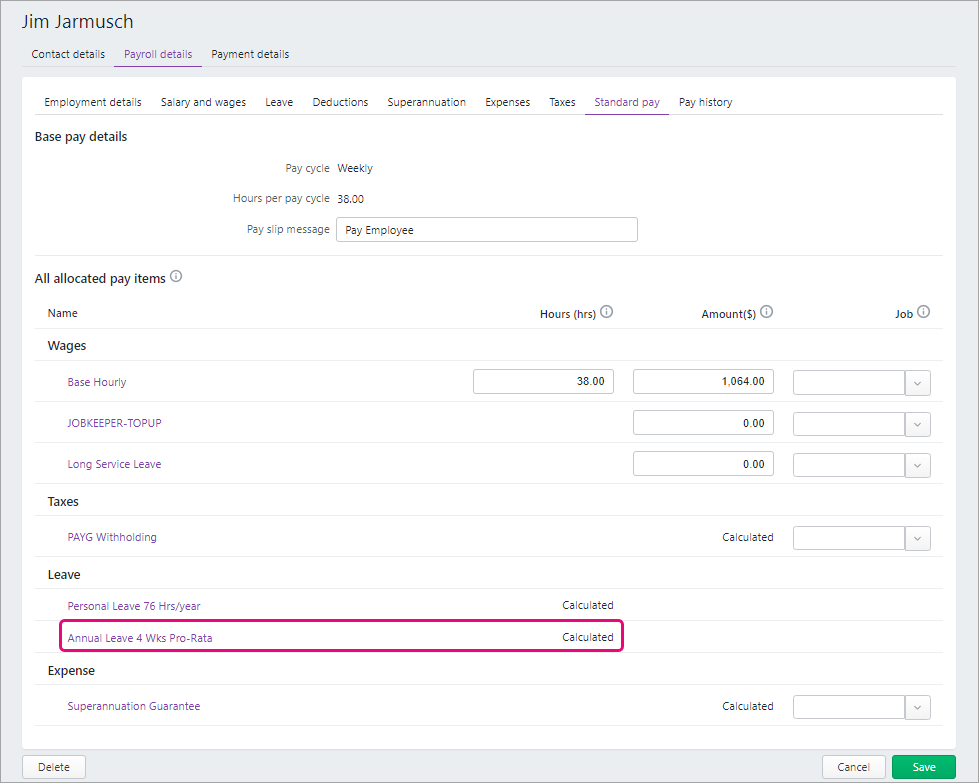Open the Superannuation tab
The width and height of the screenshot is (979, 783).
pyautogui.click(x=426, y=102)
